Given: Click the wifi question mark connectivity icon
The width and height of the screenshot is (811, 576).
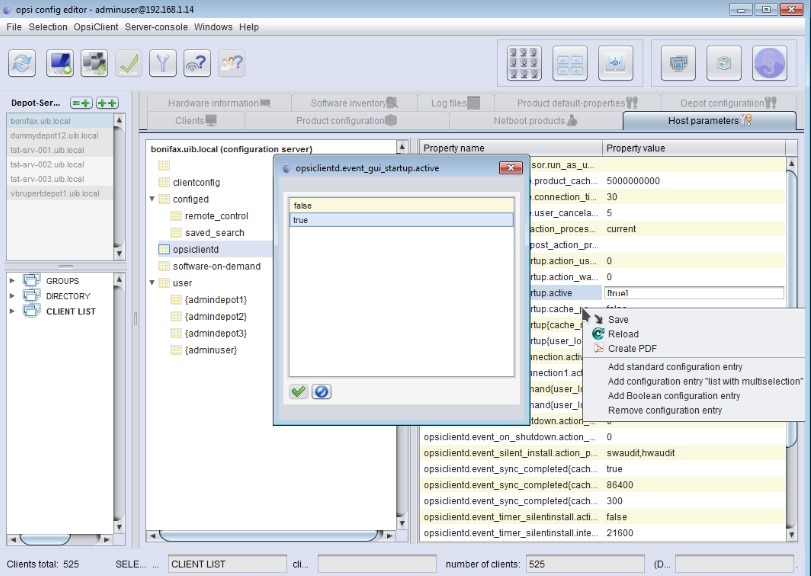Looking at the screenshot, I should point(197,63).
